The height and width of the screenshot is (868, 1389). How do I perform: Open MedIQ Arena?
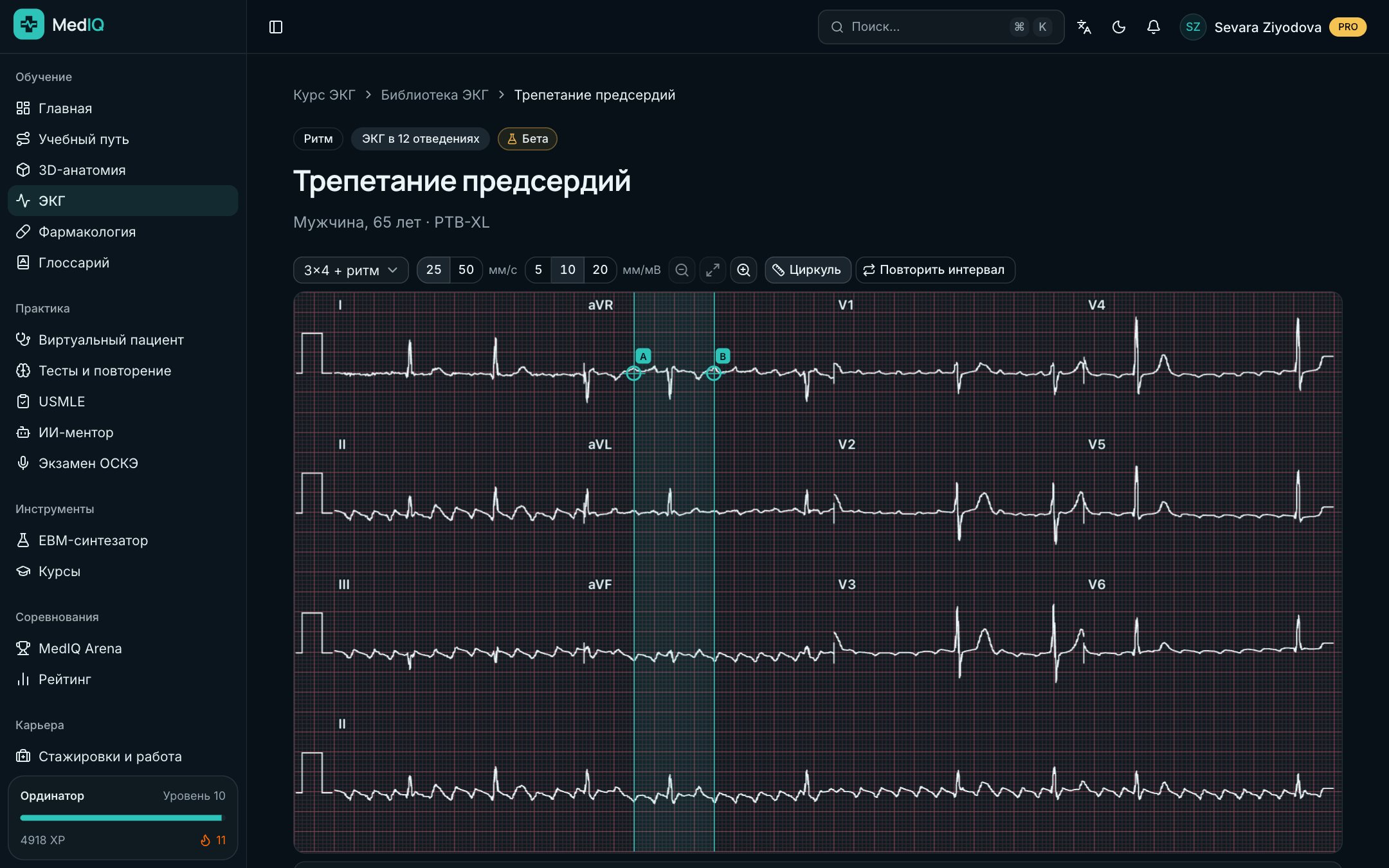click(x=123, y=648)
